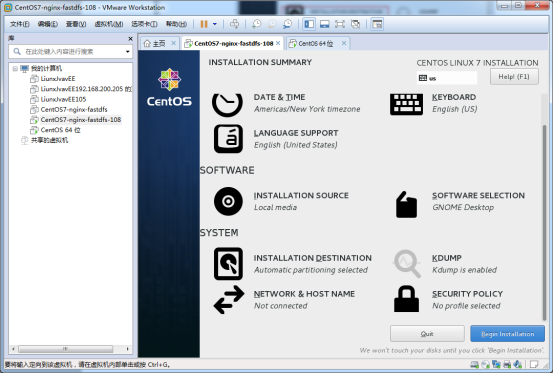
Task: Click the Installation Destination hard disk icon
Action: tap(228, 264)
